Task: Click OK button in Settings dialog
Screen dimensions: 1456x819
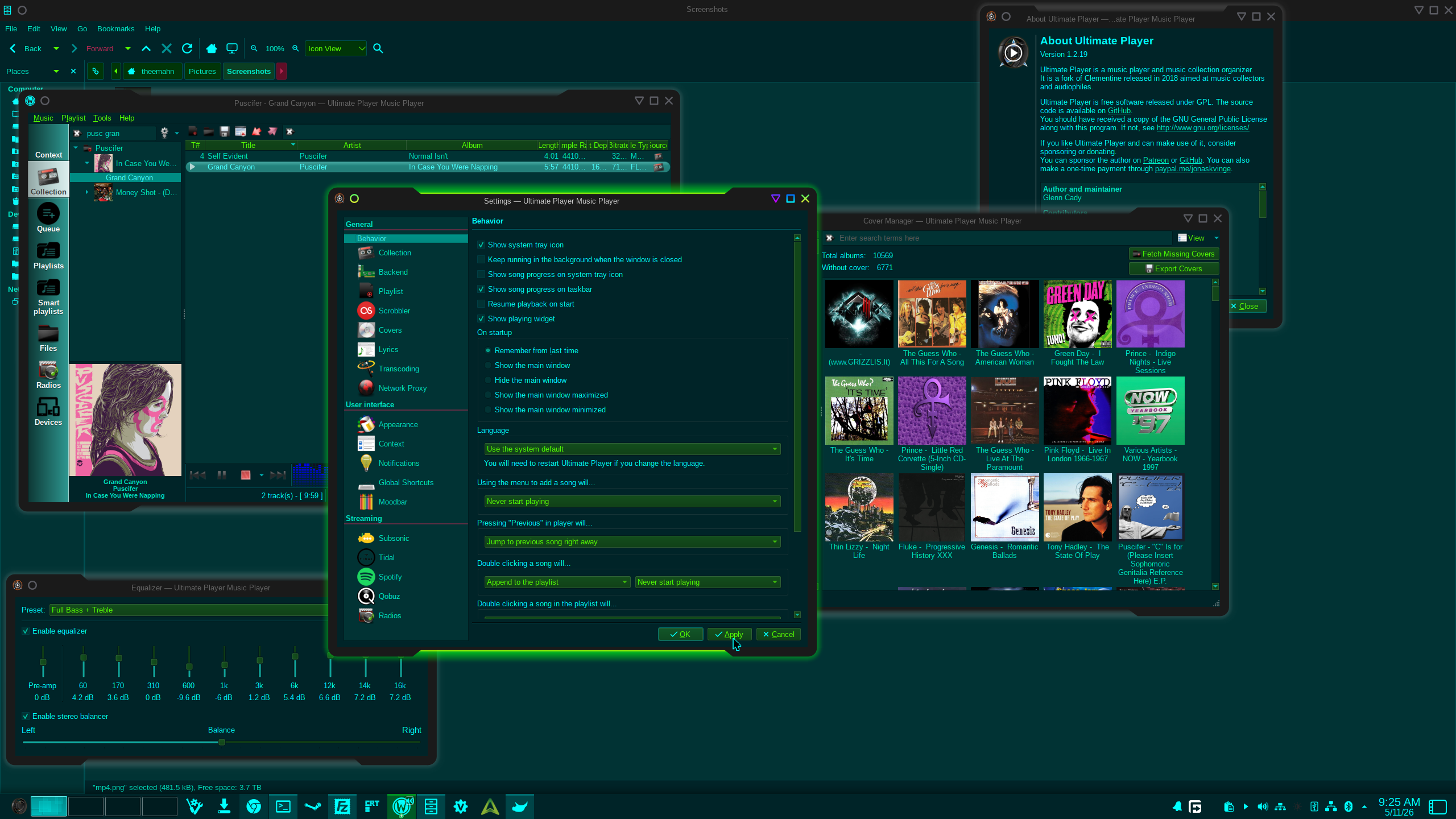Action: tap(680, 635)
